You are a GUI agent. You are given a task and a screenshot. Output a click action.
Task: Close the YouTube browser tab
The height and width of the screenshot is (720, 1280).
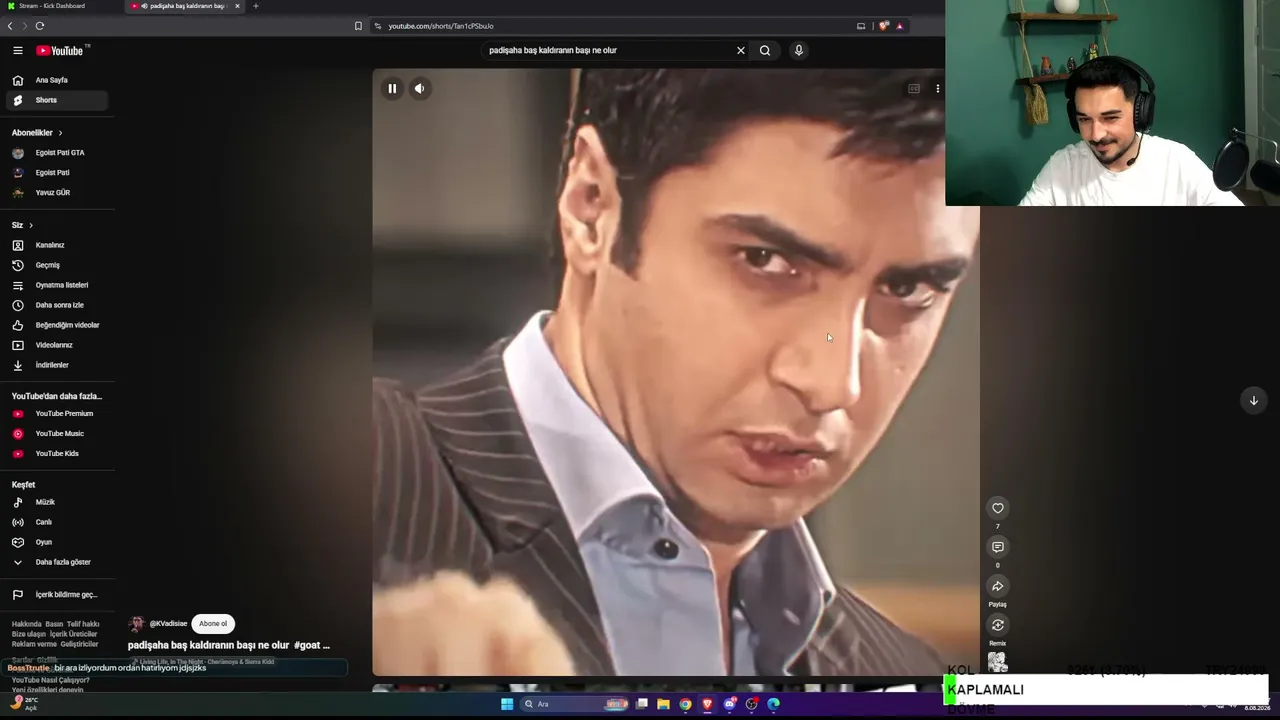(237, 6)
